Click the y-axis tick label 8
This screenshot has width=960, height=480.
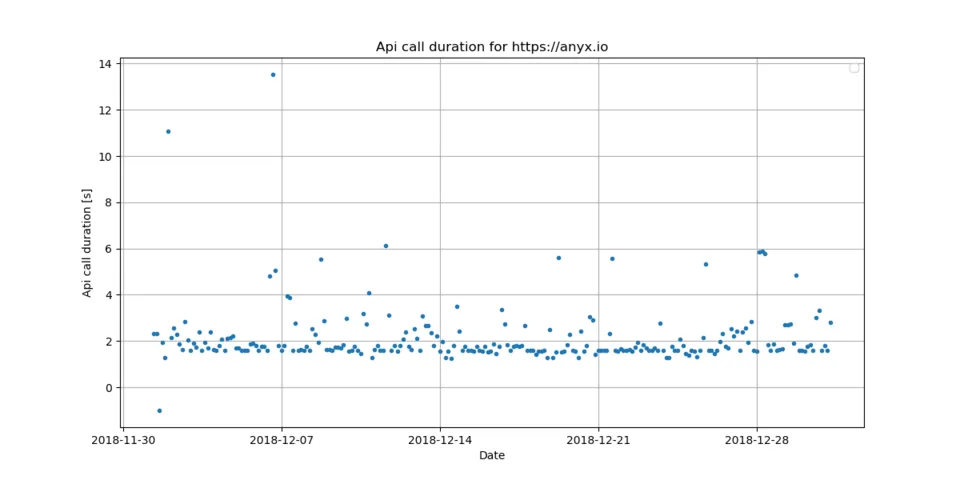[x=108, y=203]
